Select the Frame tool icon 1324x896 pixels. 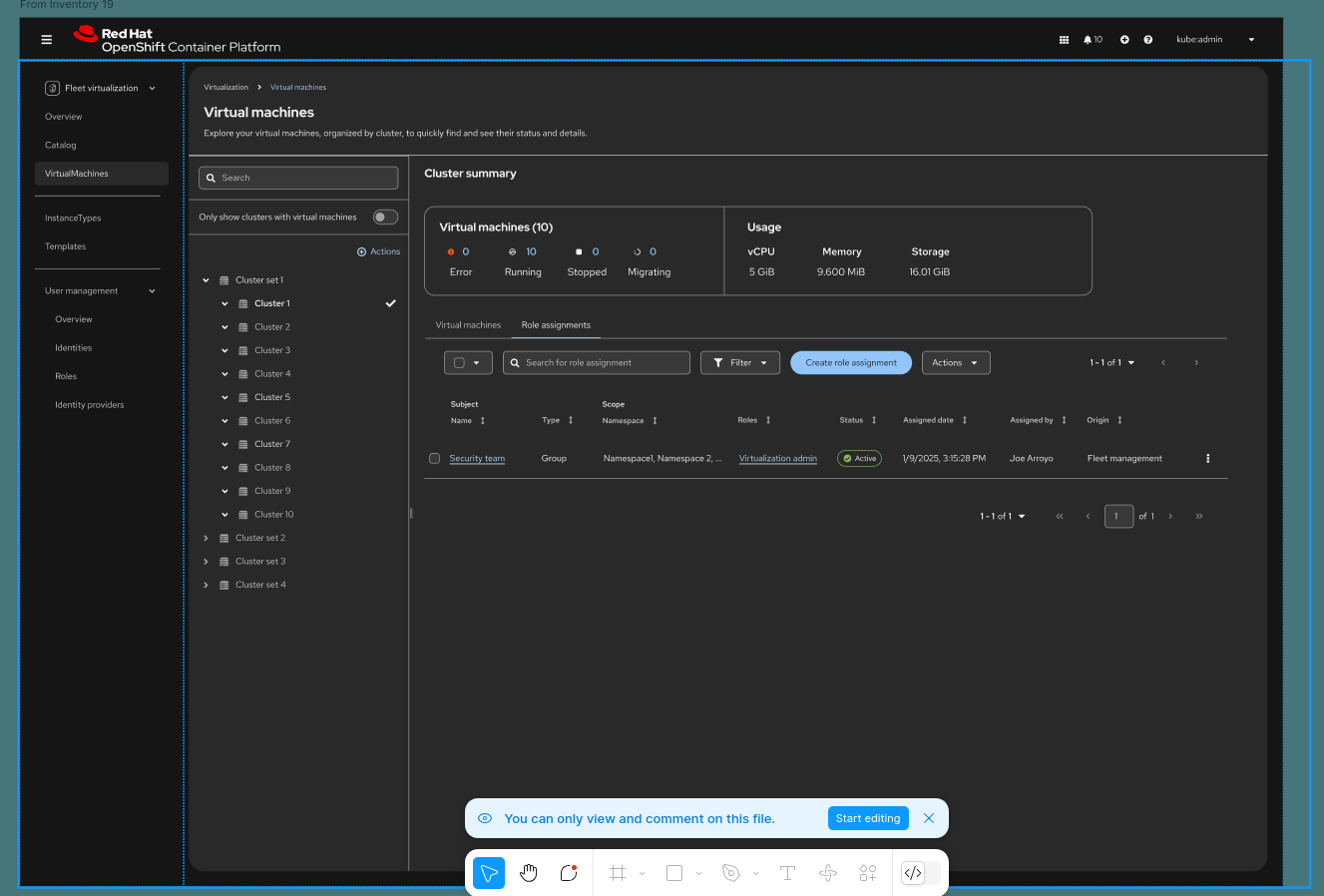[x=618, y=873]
